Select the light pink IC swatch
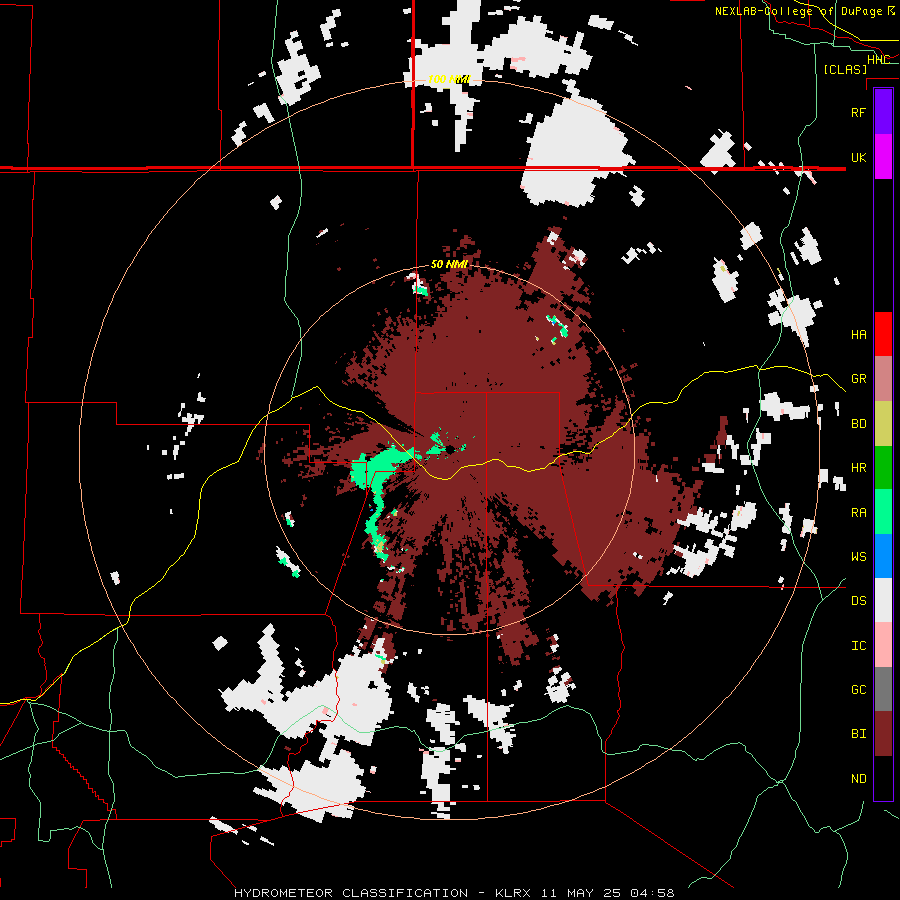 883,645
